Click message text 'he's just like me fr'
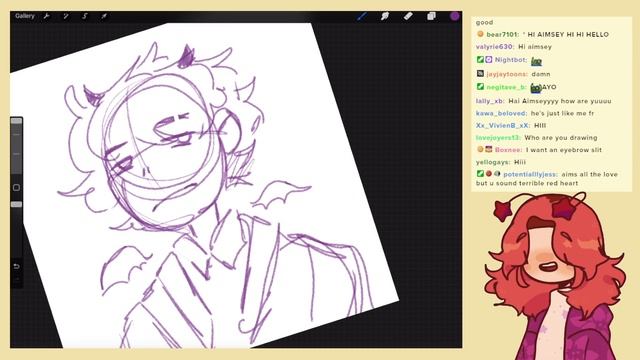The width and height of the screenshot is (640, 360). pyautogui.click(x=562, y=113)
